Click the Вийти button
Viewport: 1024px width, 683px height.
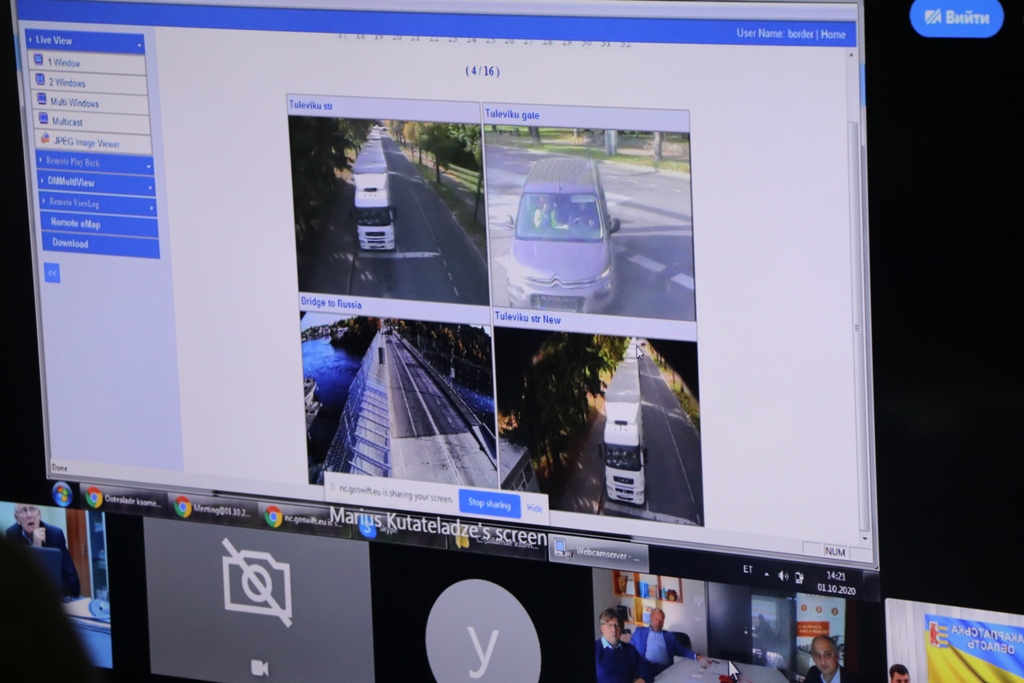tap(956, 17)
